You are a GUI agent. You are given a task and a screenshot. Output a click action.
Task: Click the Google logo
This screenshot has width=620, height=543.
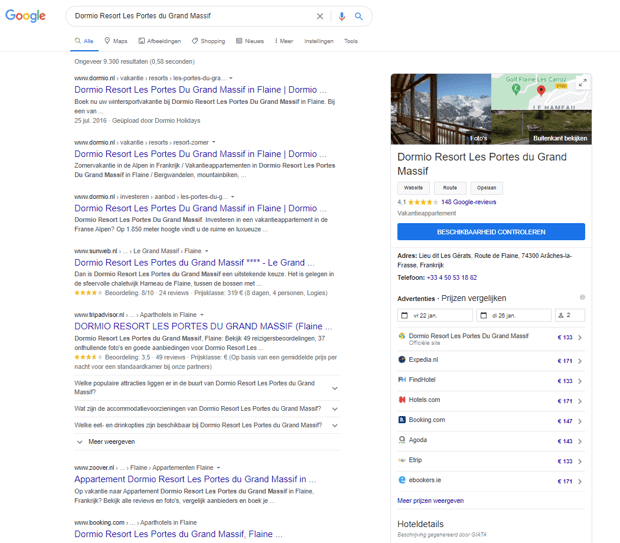pos(25,16)
